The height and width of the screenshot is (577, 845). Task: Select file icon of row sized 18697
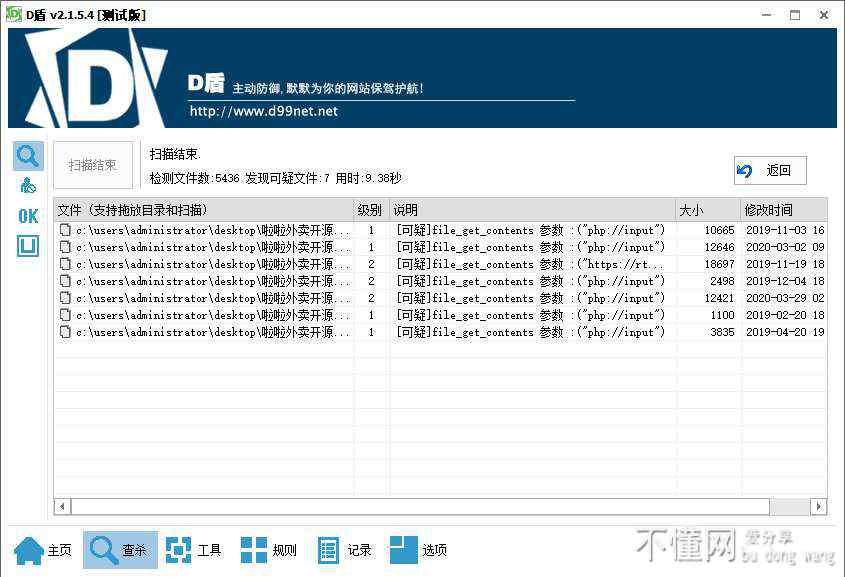[65, 264]
